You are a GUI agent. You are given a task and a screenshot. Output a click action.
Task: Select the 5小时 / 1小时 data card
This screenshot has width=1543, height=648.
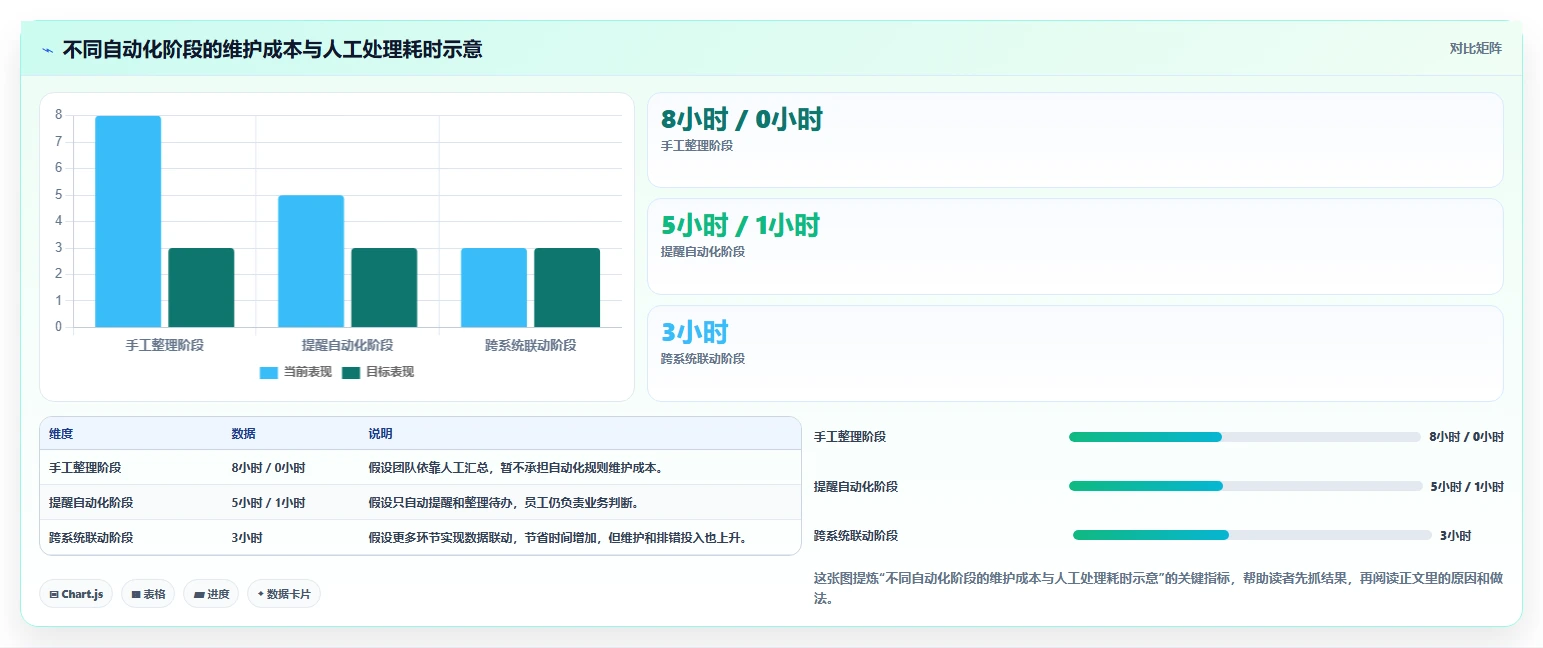point(1075,246)
